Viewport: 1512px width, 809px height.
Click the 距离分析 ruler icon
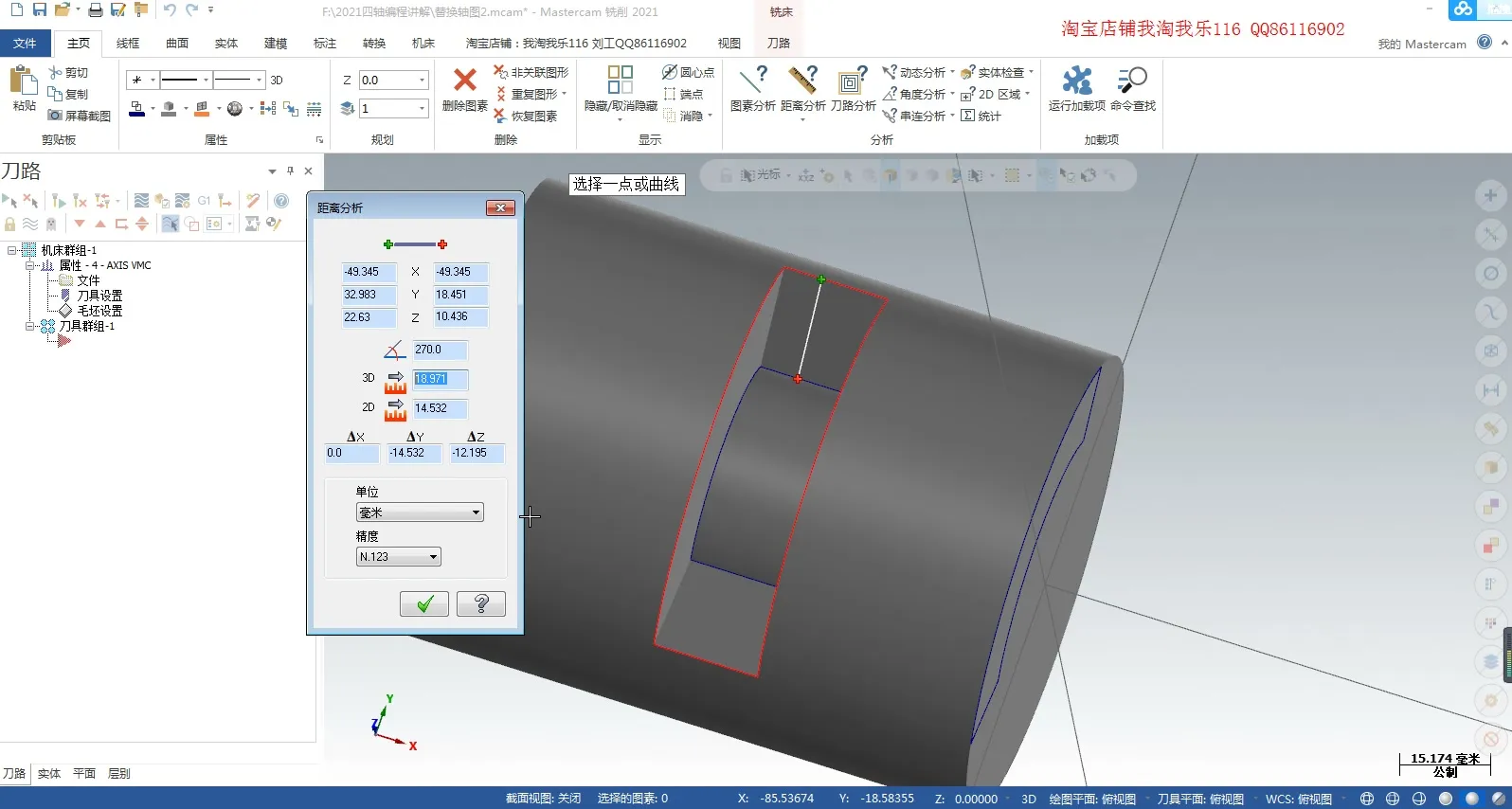point(802,81)
